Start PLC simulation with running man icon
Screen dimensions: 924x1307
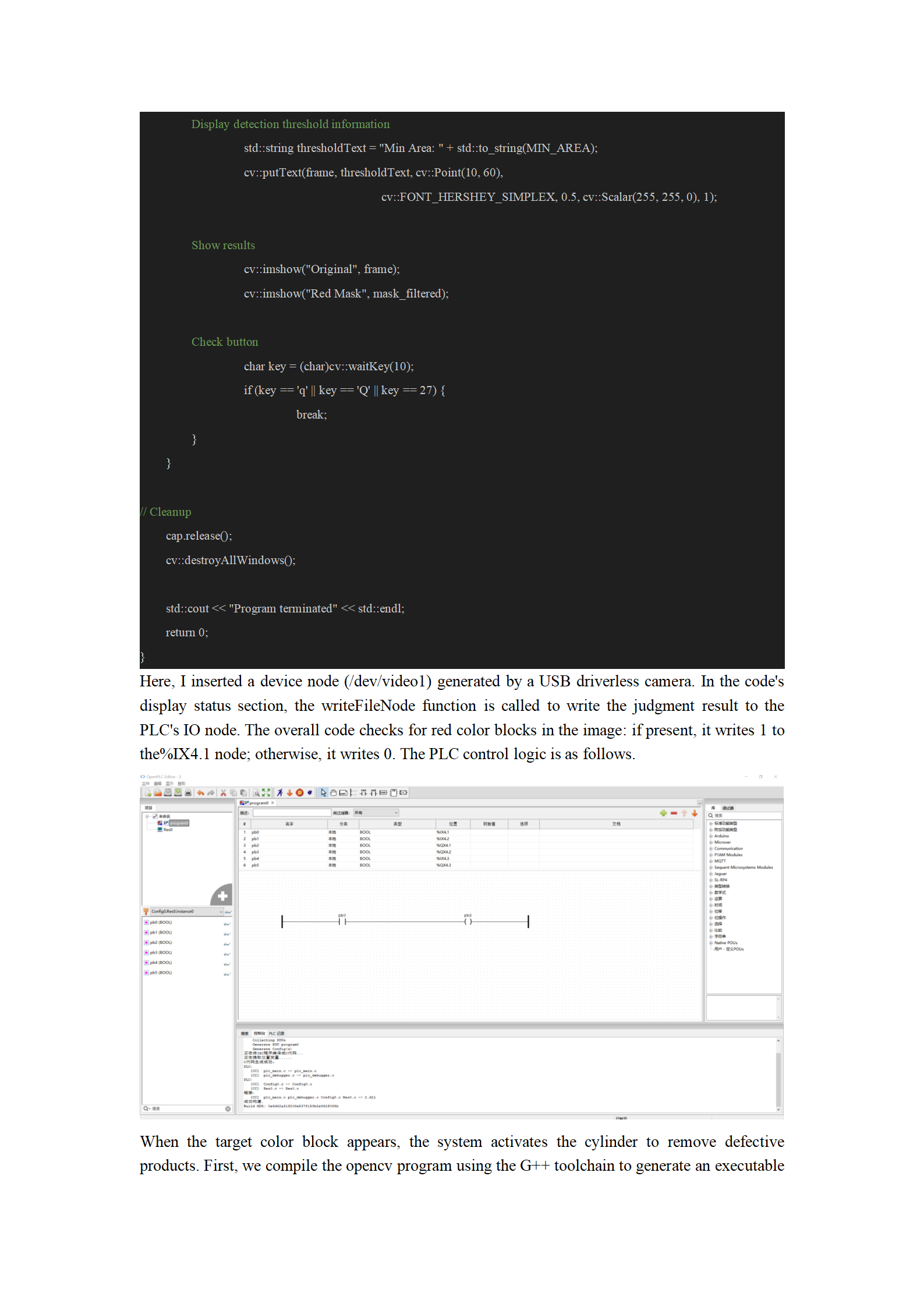coord(279,792)
